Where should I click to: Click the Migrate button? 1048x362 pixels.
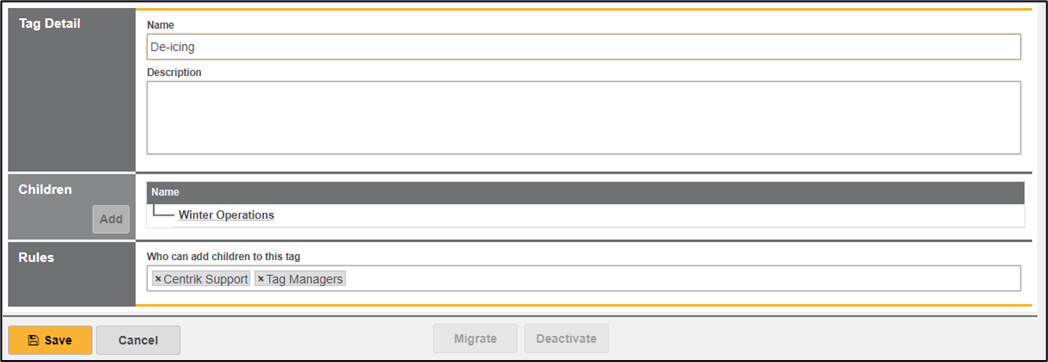[x=475, y=339]
